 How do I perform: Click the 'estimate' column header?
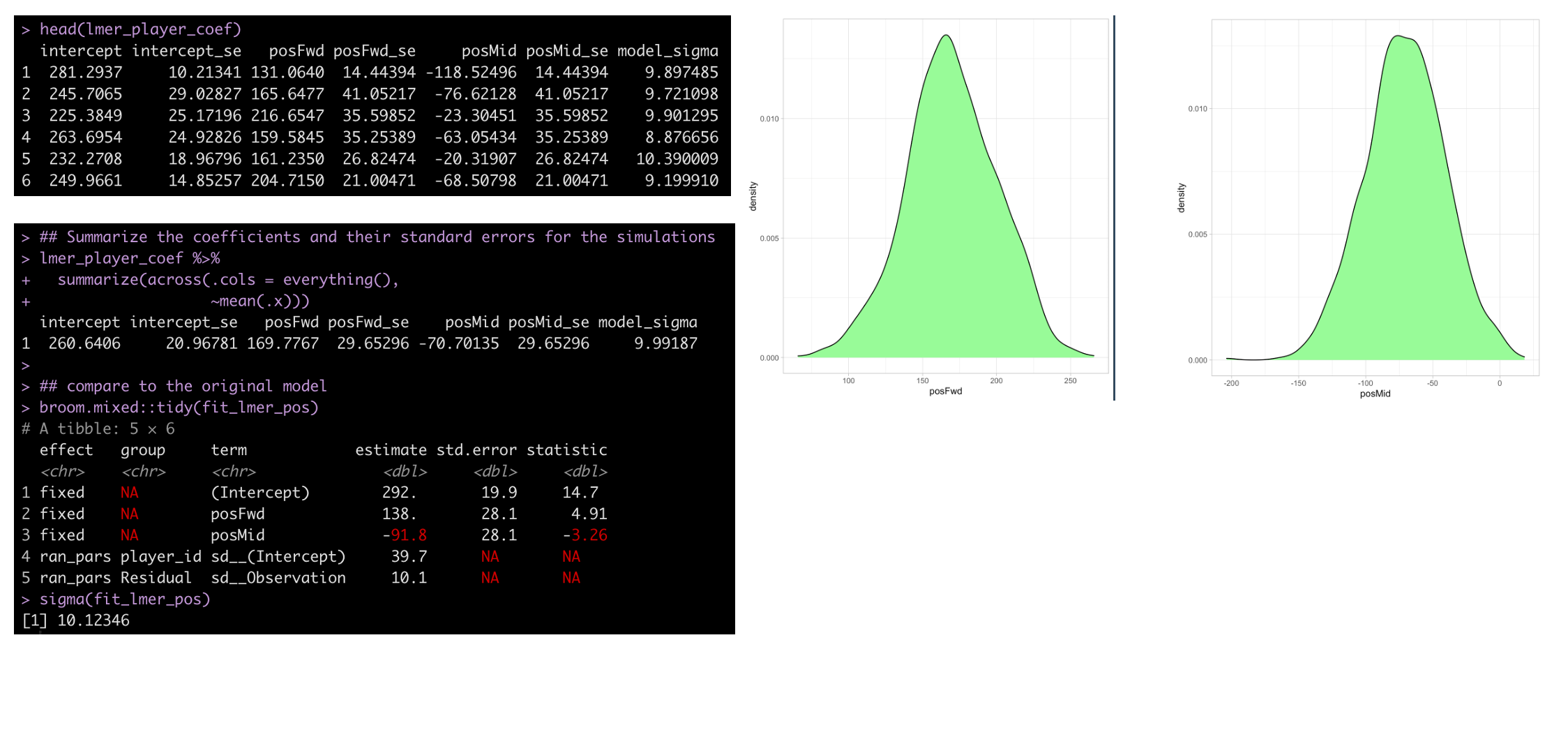[391, 450]
